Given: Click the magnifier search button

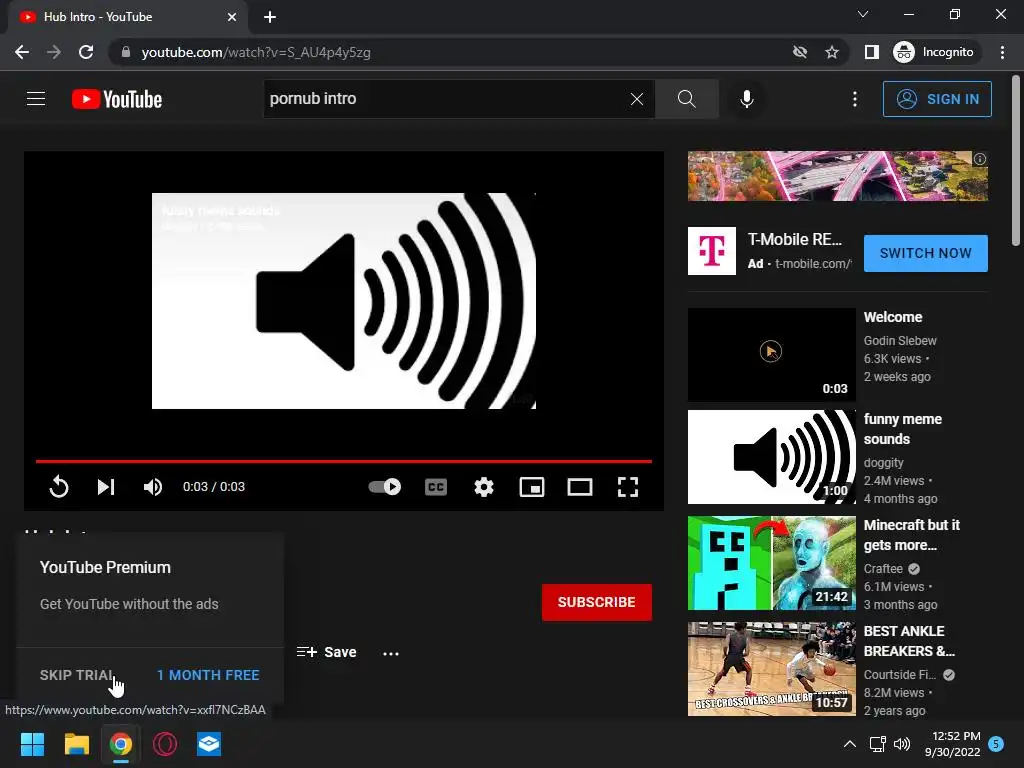Looking at the screenshot, I should pyautogui.click(x=686, y=99).
